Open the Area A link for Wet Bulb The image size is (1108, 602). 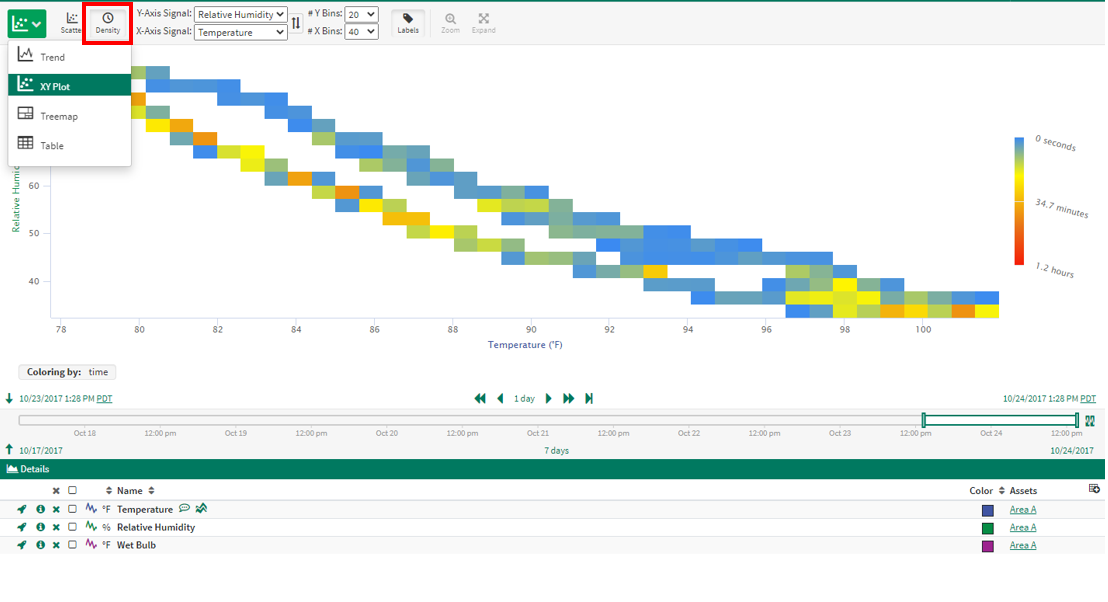pyautogui.click(x=1022, y=546)
